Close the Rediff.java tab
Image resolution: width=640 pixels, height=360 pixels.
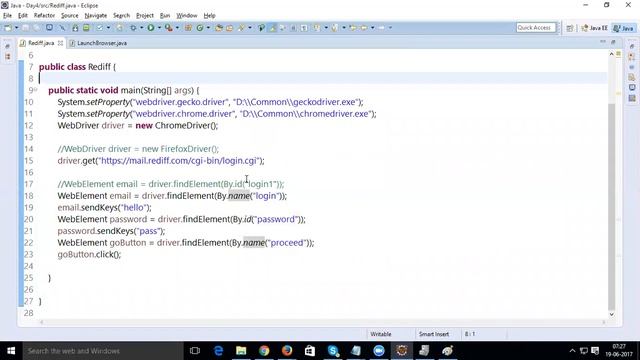[x=60, y=43]
